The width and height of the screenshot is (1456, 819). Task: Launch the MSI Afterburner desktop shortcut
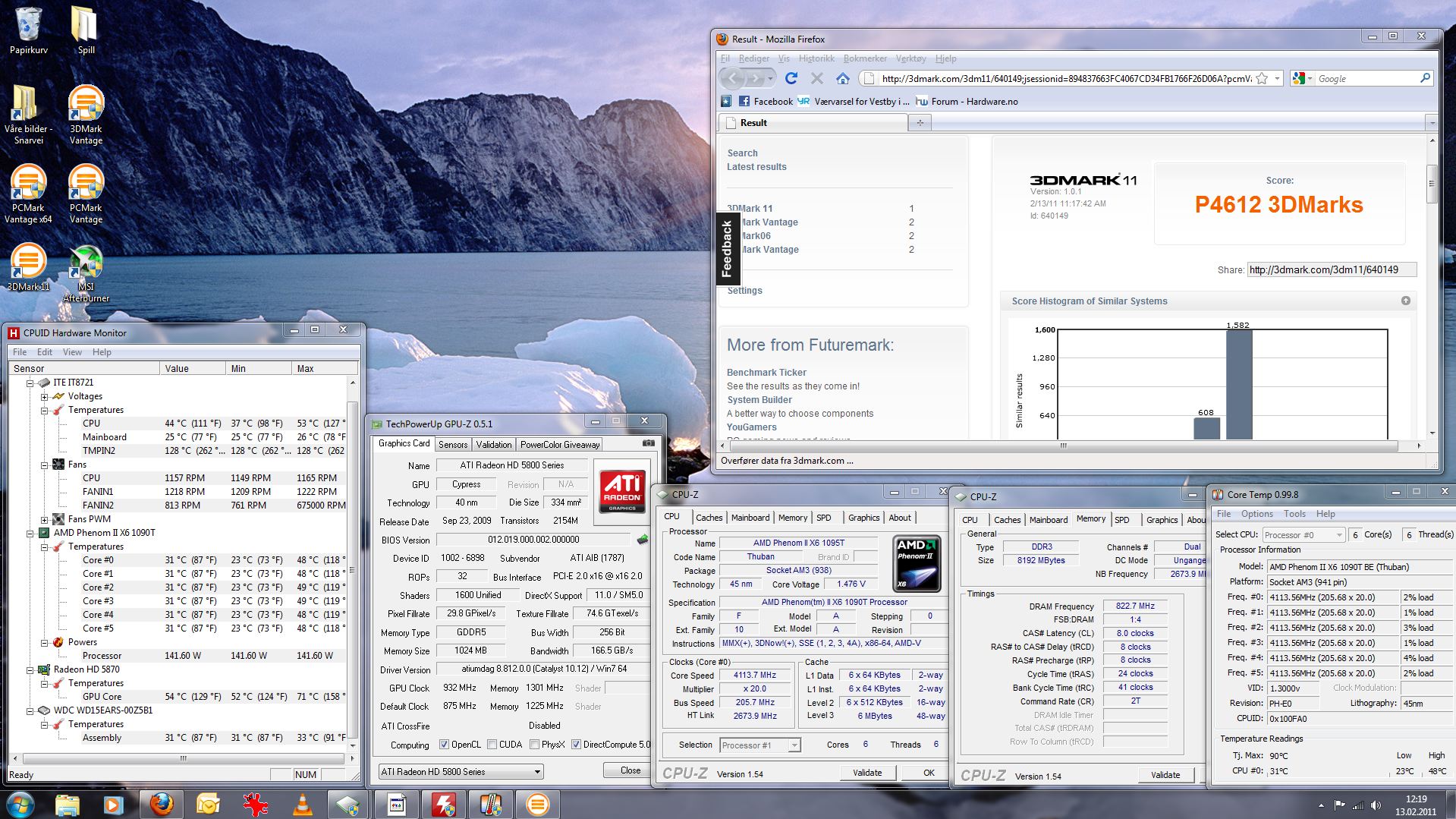point(86,273)
